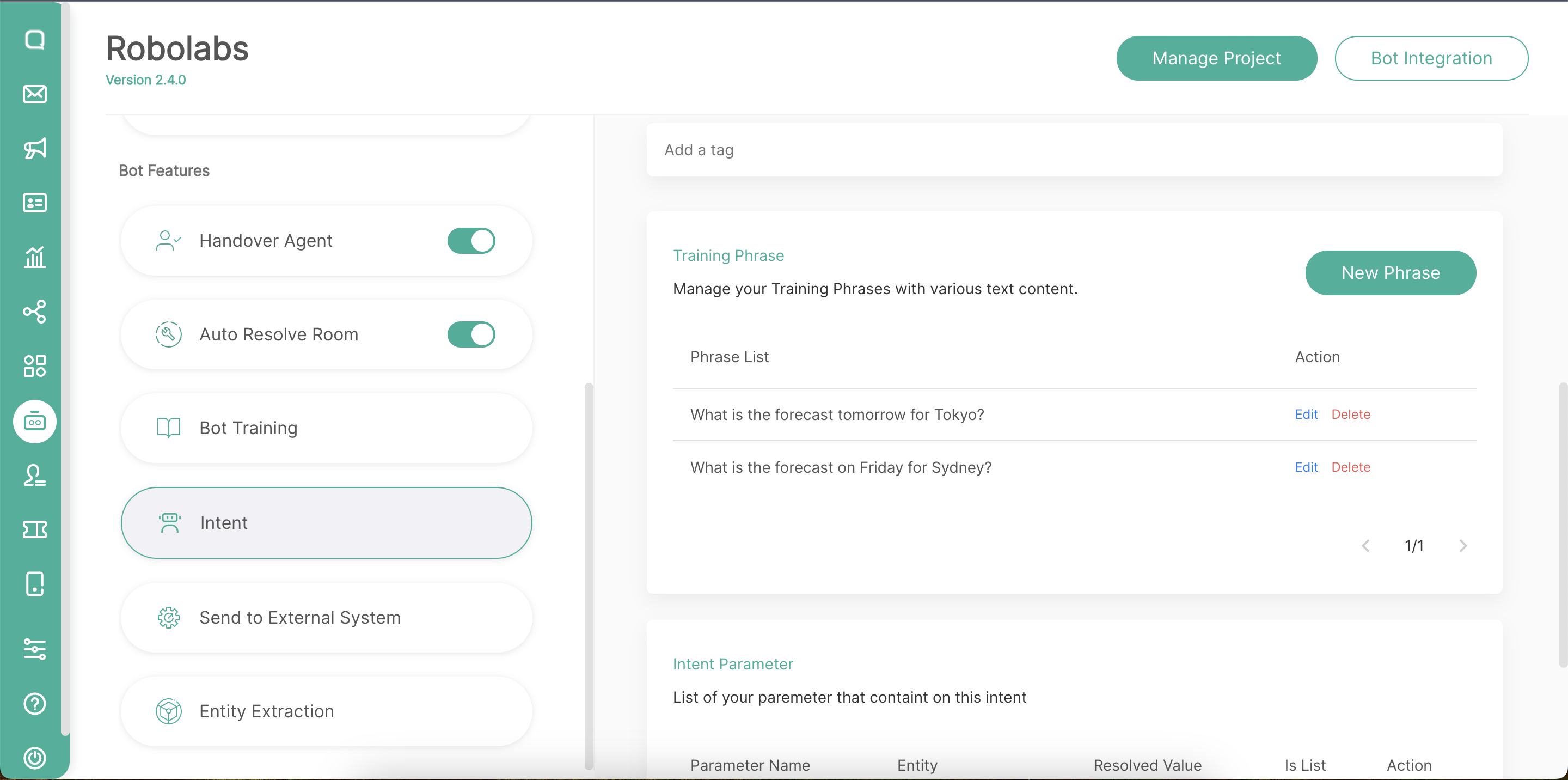This screenshot has height=780, width=1568.
Task: Open the analytics chart sidebar icon
Action: click(35, 257)
